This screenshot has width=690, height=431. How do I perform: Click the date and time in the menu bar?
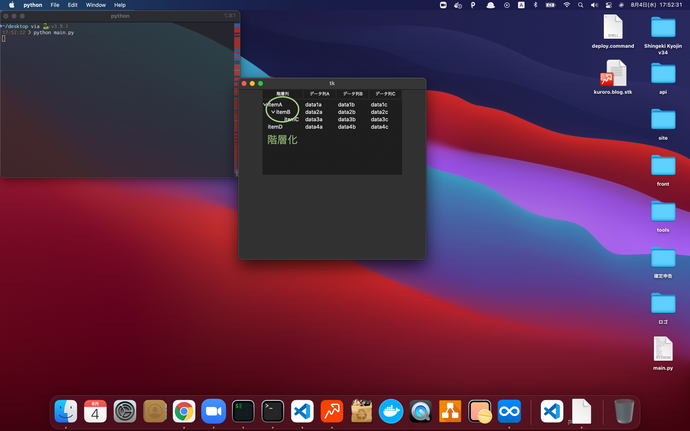656,5
